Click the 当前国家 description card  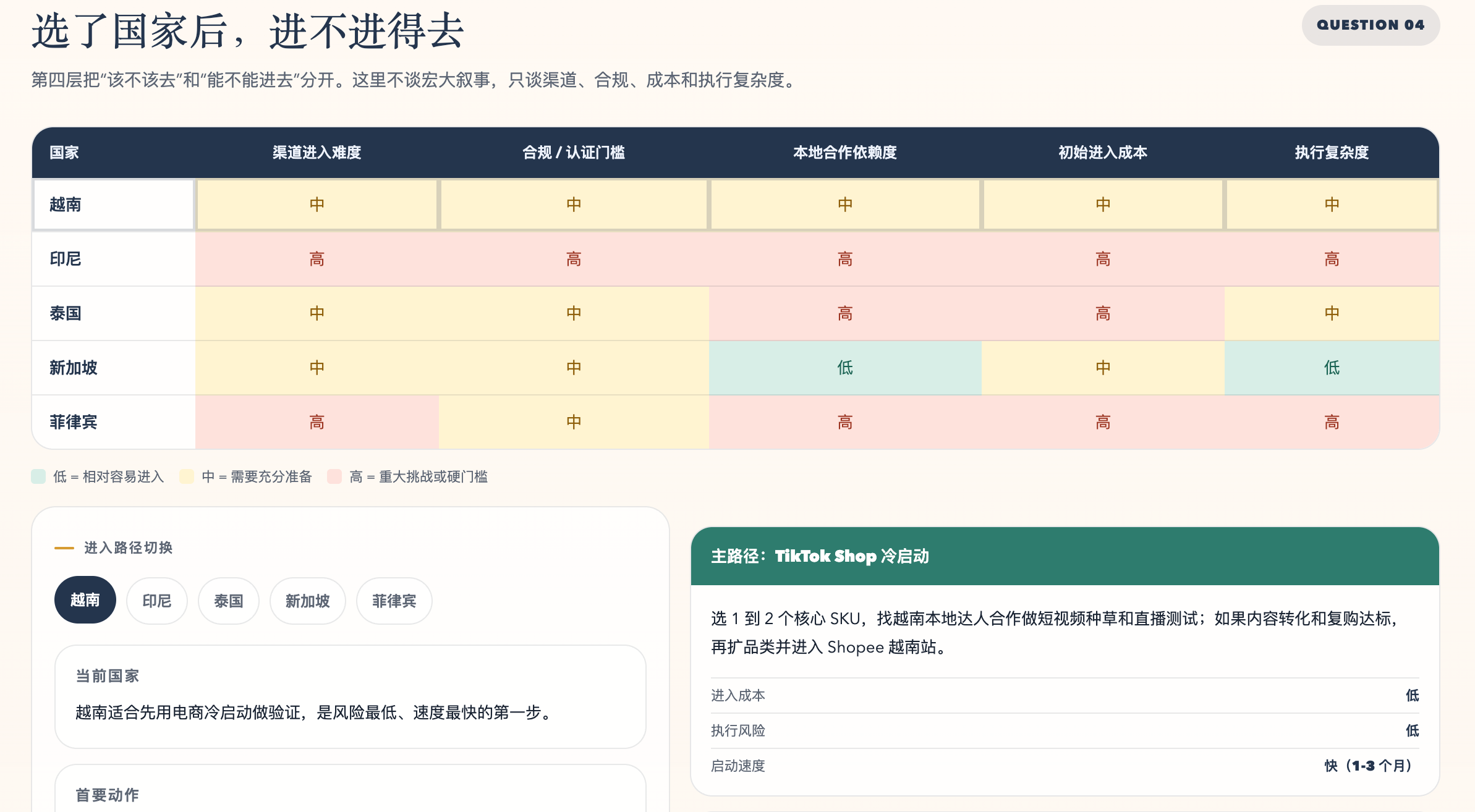click(350, 696)
